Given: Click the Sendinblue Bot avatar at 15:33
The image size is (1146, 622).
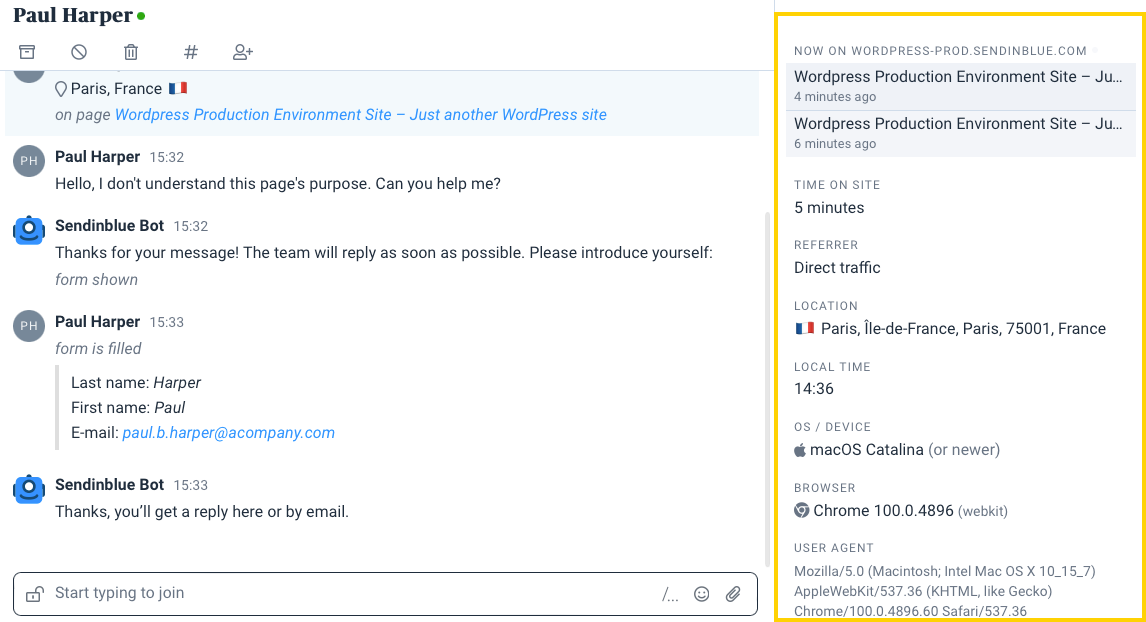Looking at the screenshot, I should (x=29, y=489).
